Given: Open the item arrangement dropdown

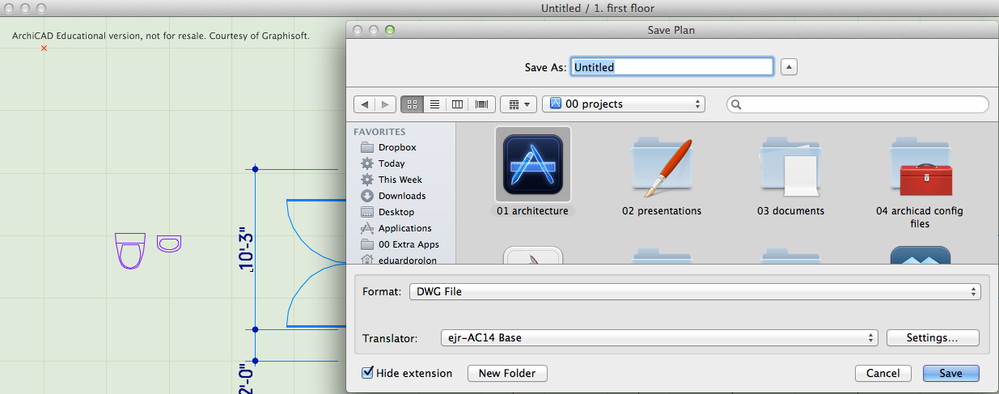Looking at the screenshot, I should click(x=519, y=104).
